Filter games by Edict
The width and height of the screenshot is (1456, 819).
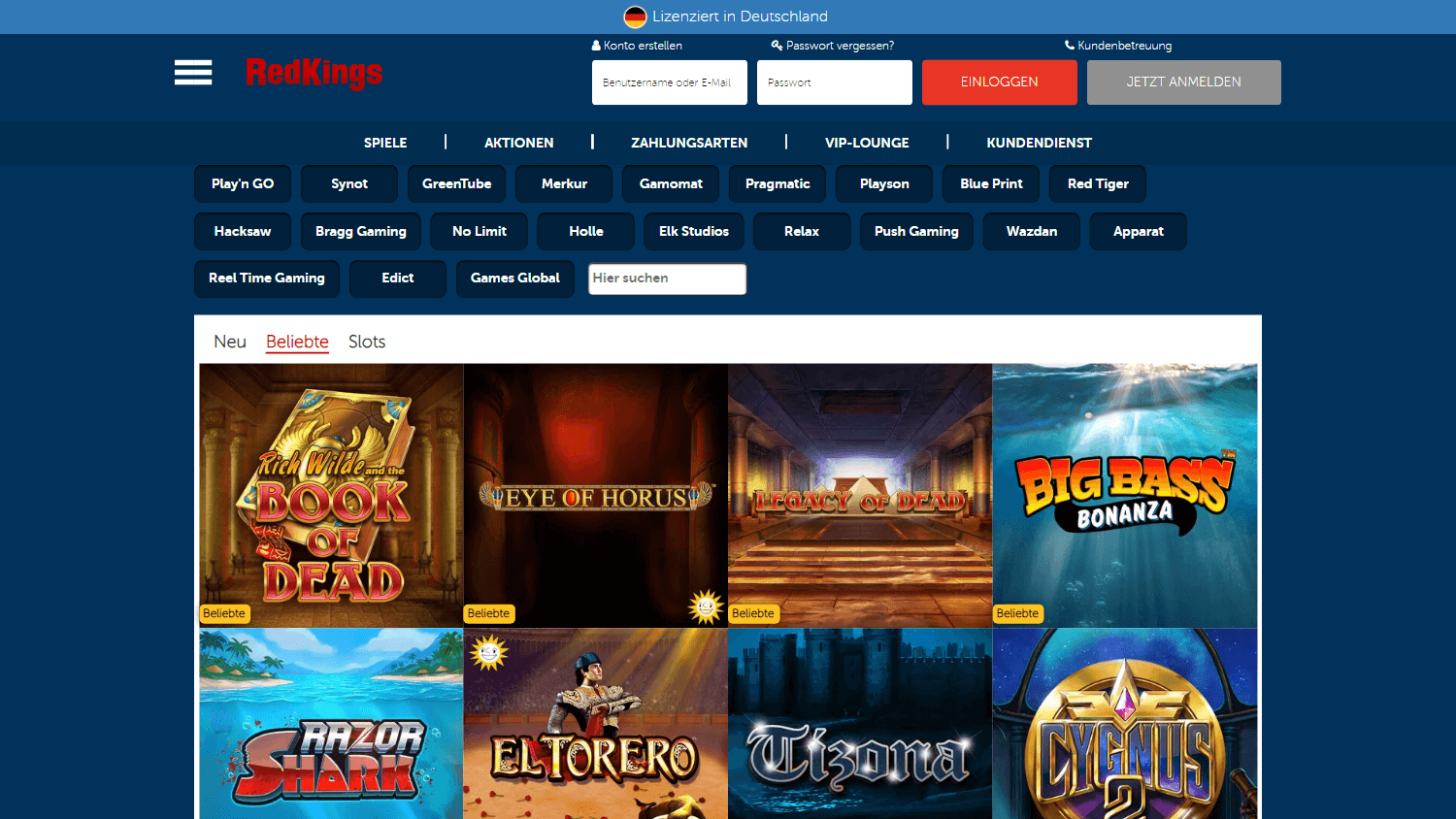tap(398, 278)
